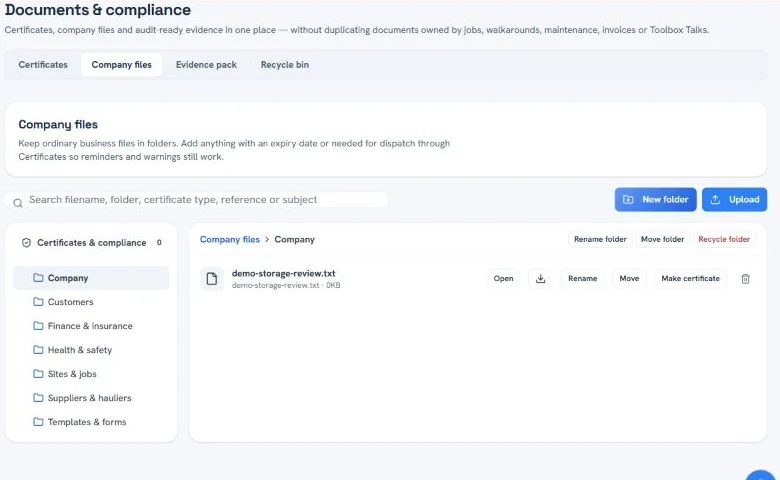Click Make certificate for the file
Screen dimensions: 780x480
(690, 279)
